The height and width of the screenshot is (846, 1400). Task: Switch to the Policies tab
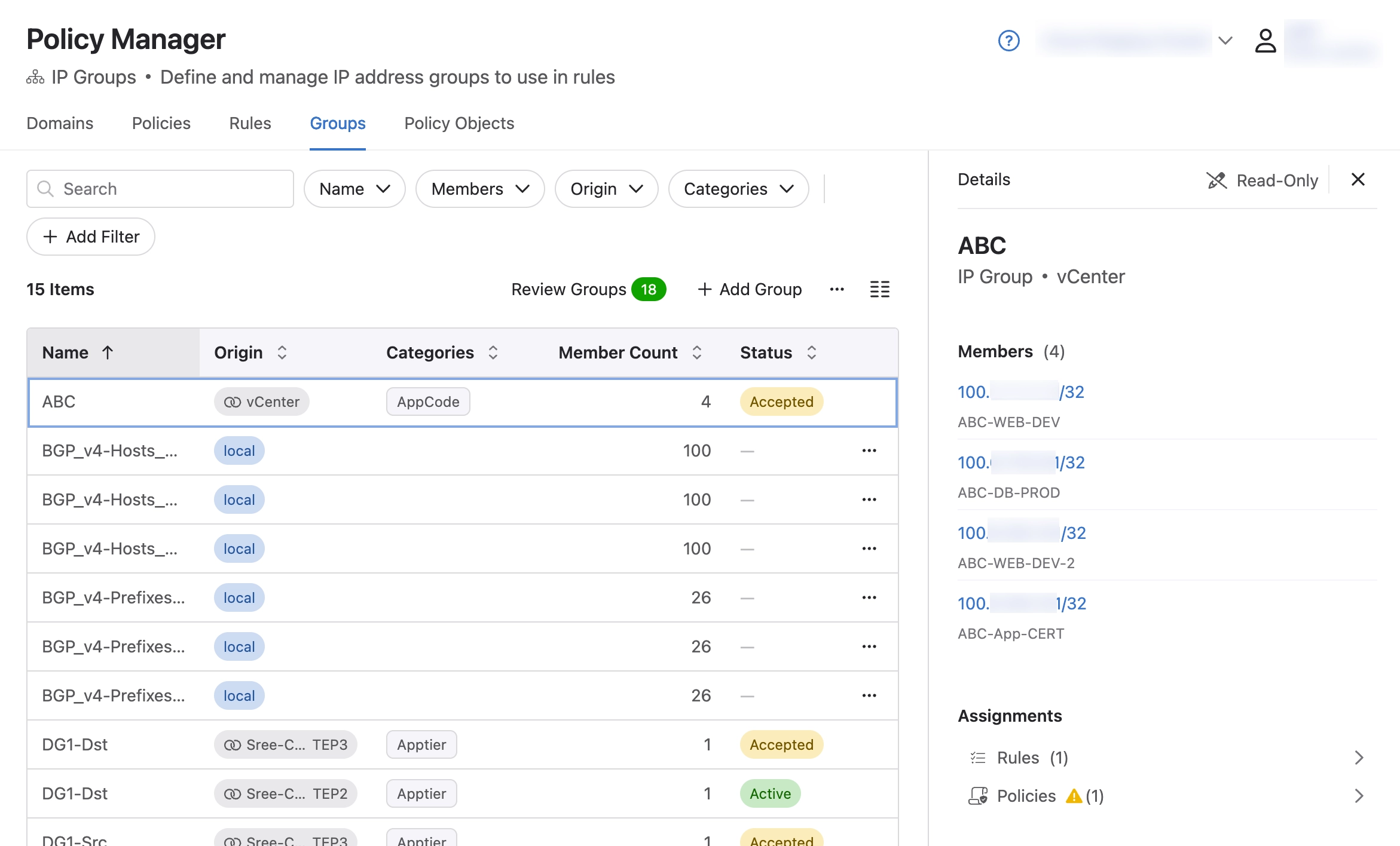click(161, 123)
